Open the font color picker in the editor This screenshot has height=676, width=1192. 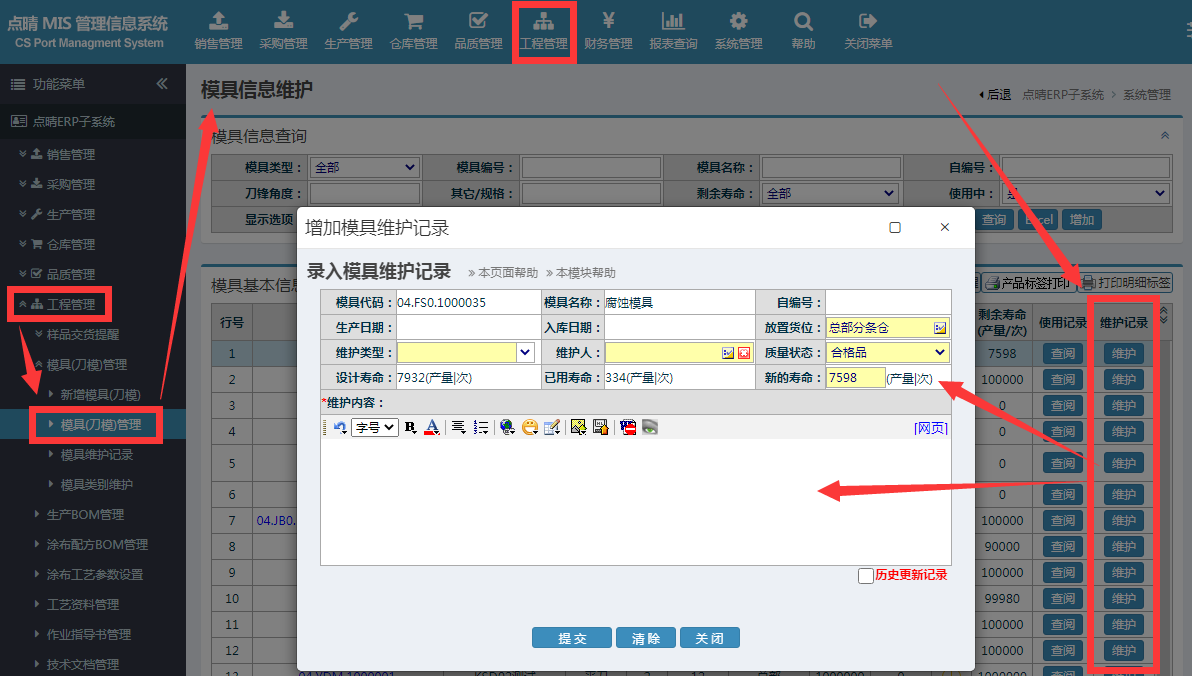(432, 427)
